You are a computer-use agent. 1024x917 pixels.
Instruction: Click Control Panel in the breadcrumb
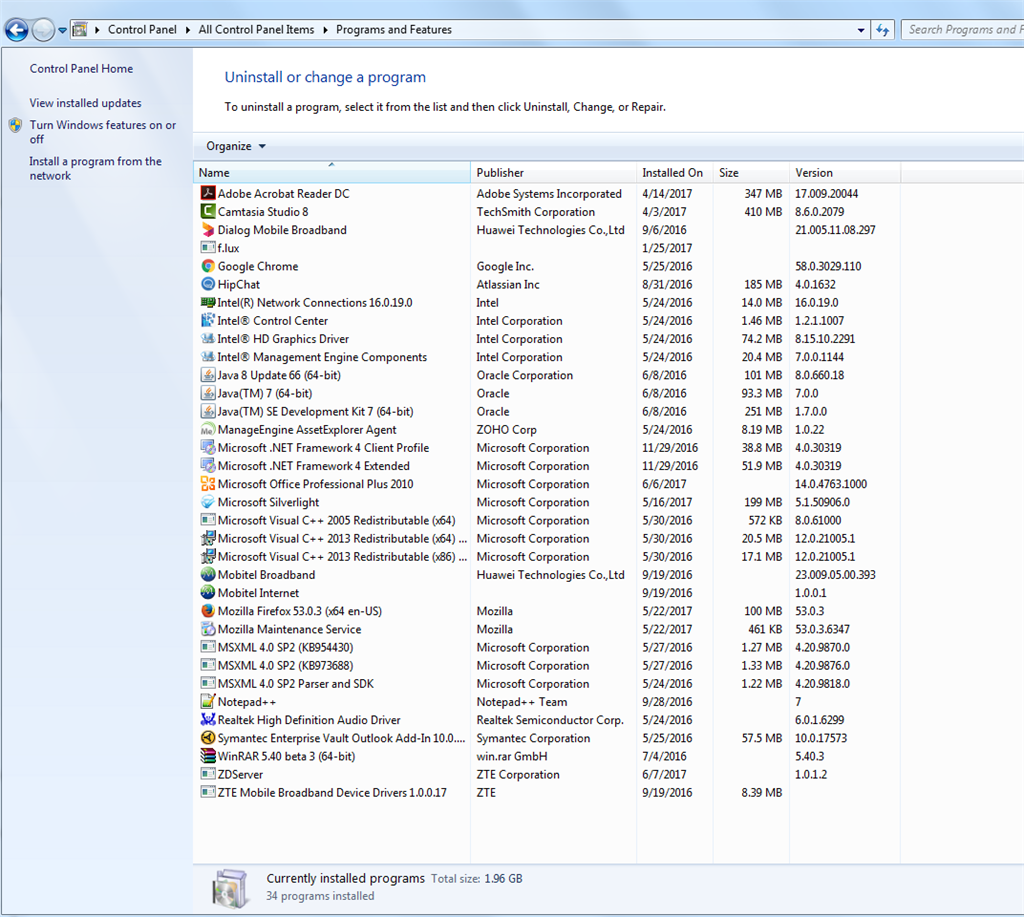click(x=142, y=29)
